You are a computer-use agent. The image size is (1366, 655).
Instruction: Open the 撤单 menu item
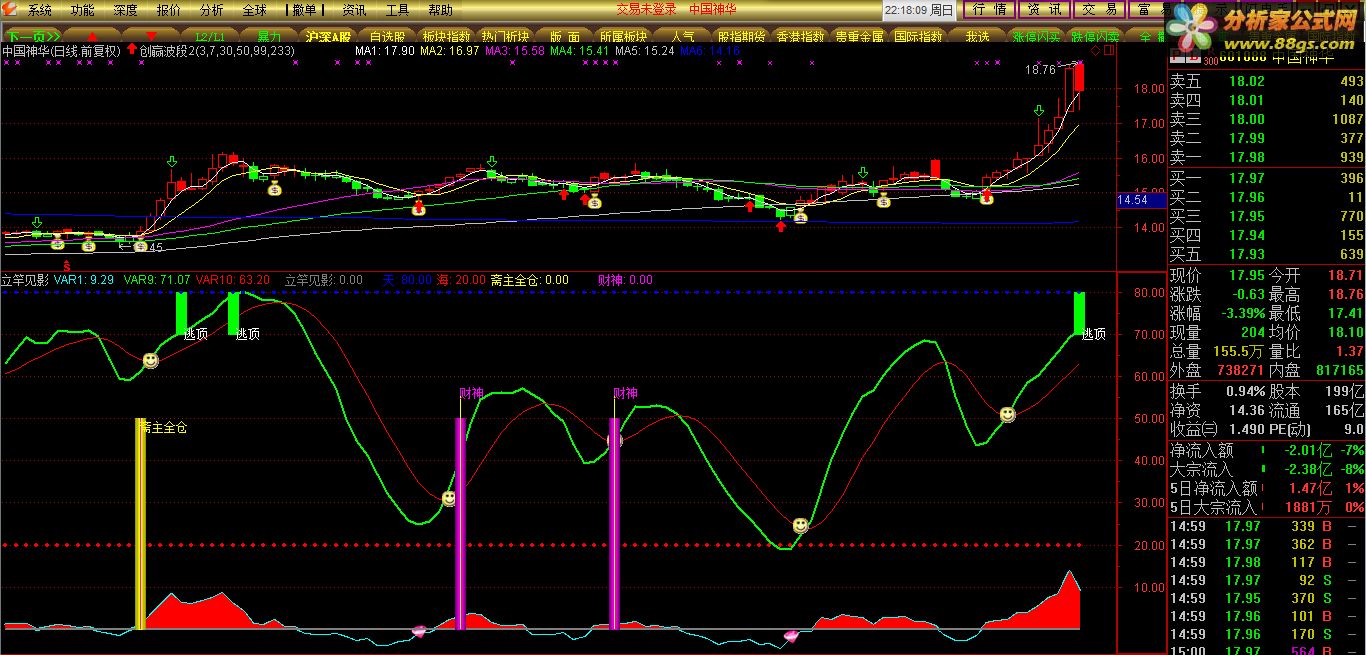305,10
